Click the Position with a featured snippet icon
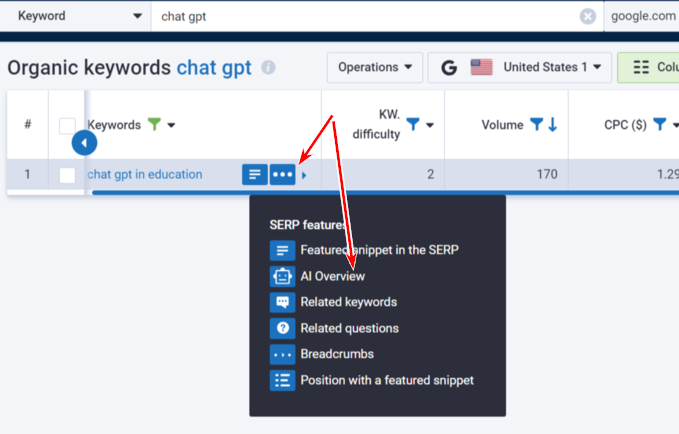This screenshot has width=679, height=434. click(x=282, y=380)
